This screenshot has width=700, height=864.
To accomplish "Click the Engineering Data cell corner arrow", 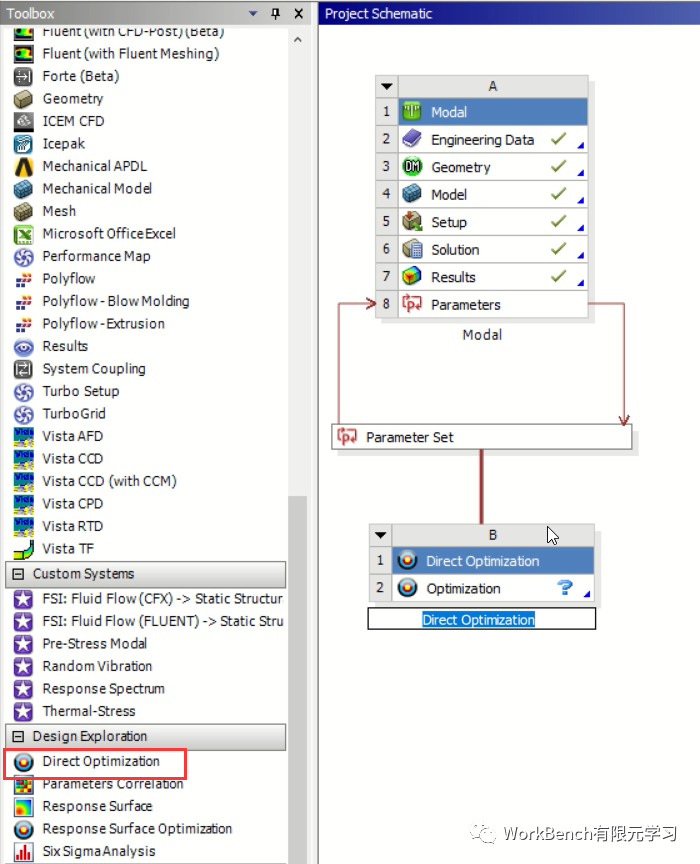I will click(580, 145).
